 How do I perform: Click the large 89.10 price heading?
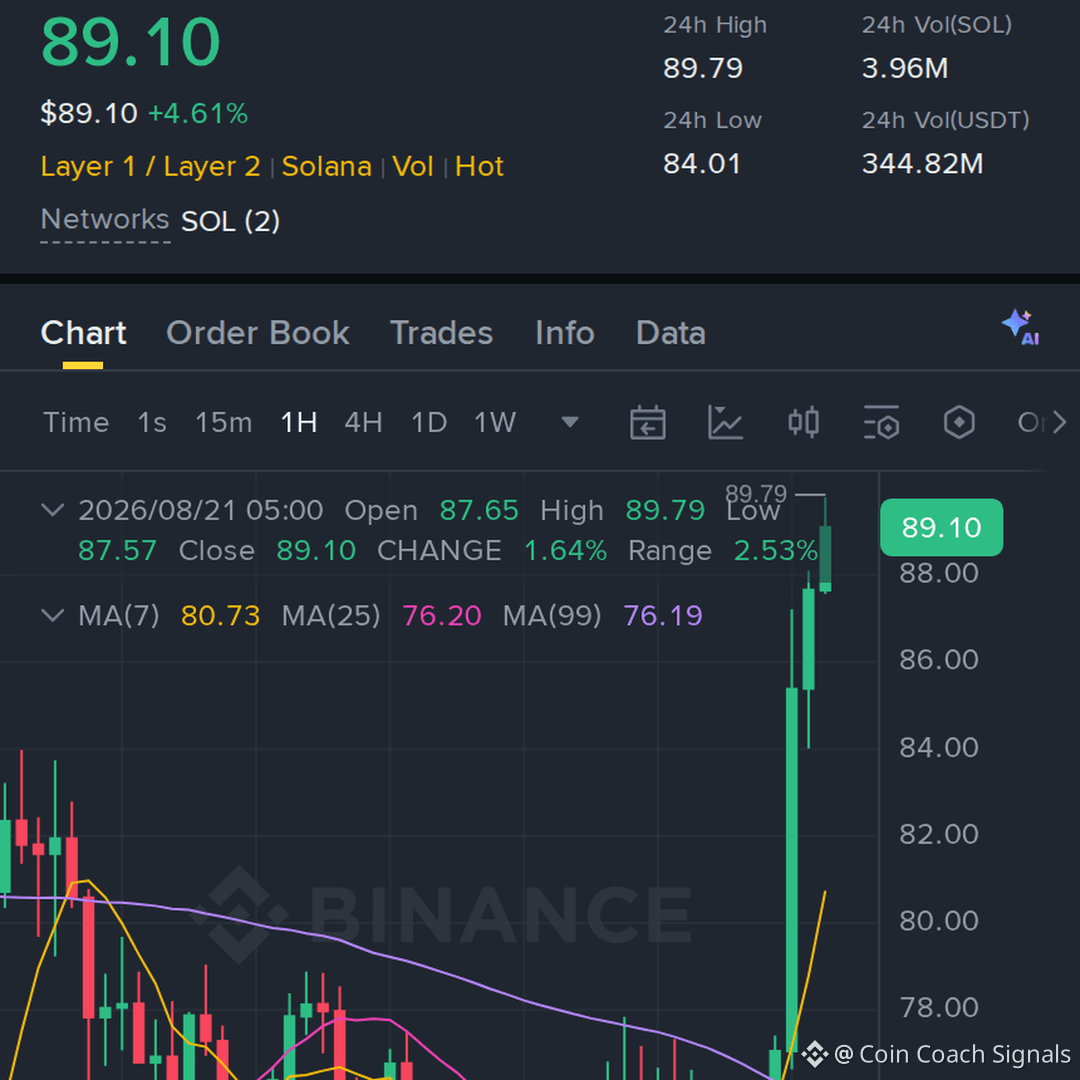point(131,43)
